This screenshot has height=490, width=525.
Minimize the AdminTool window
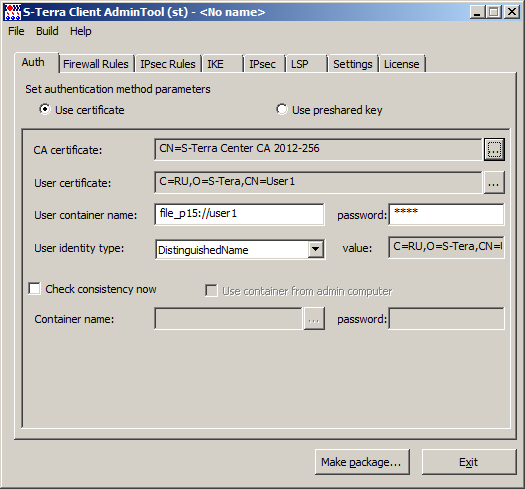pos(477,12)
